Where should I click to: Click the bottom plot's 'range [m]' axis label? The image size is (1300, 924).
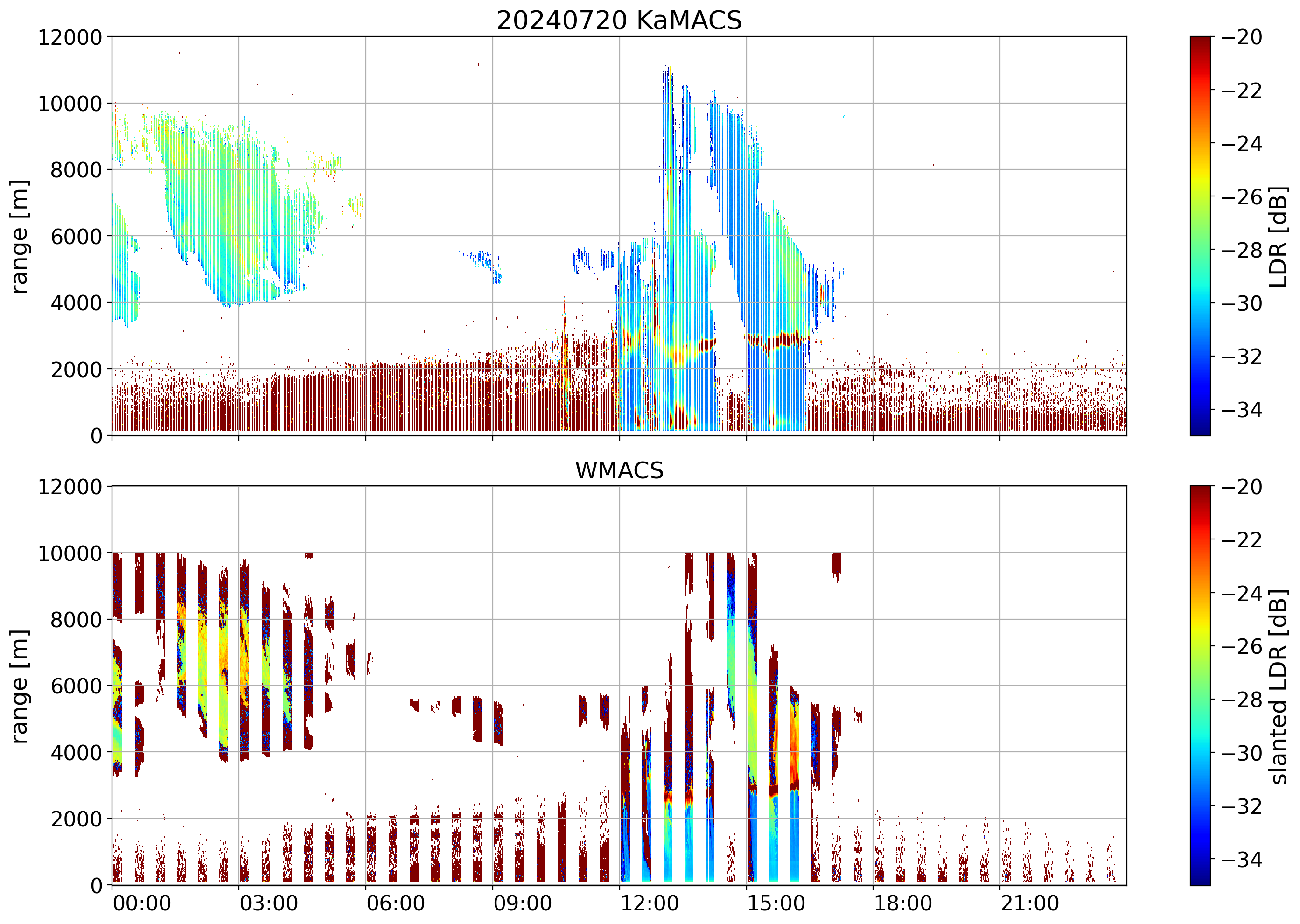pos(20,686)
